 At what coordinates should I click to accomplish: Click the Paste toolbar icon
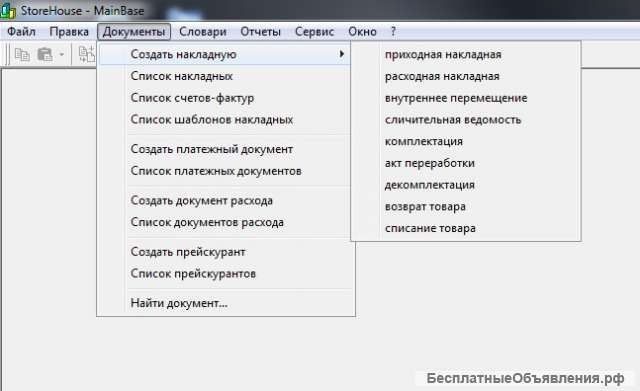tap(45, 54)
